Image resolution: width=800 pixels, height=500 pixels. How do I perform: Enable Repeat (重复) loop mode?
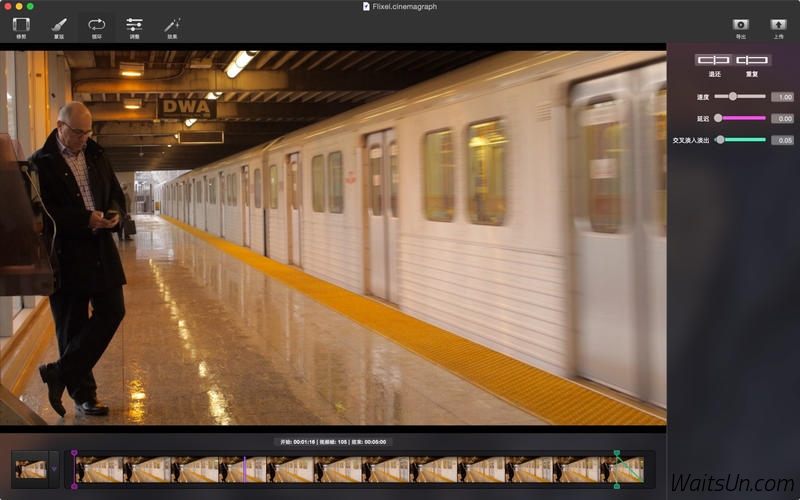[x=752, y=60]
